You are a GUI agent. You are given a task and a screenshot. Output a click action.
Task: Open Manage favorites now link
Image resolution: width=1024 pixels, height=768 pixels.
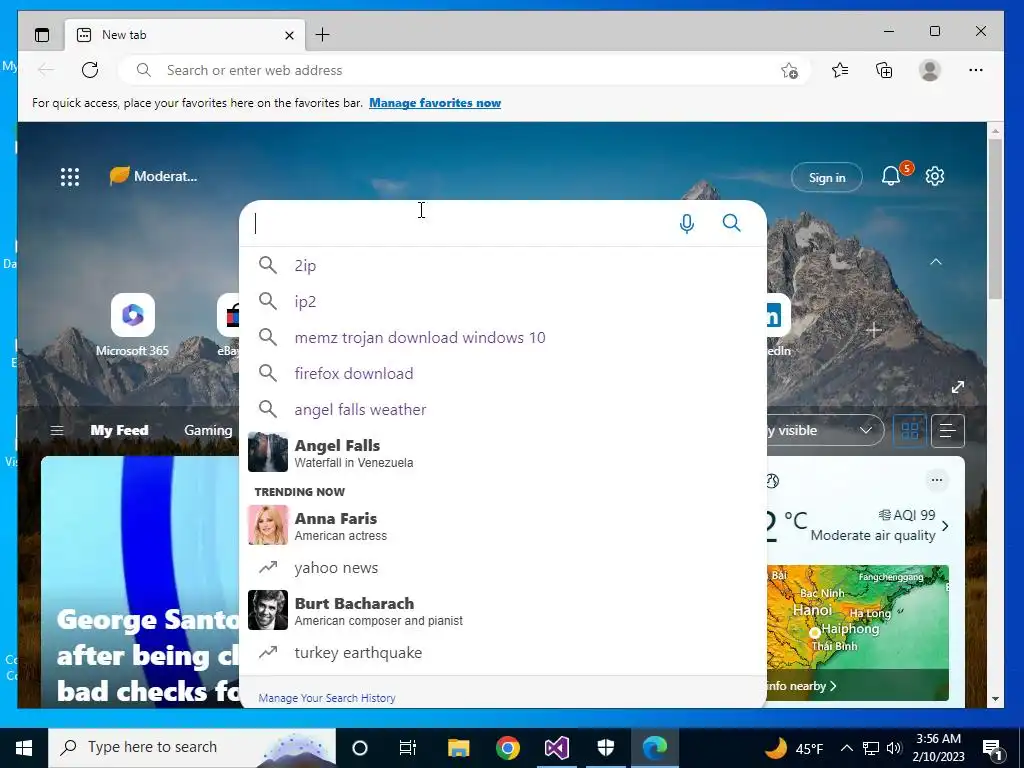pyautogui.click(x=435, y=103)
